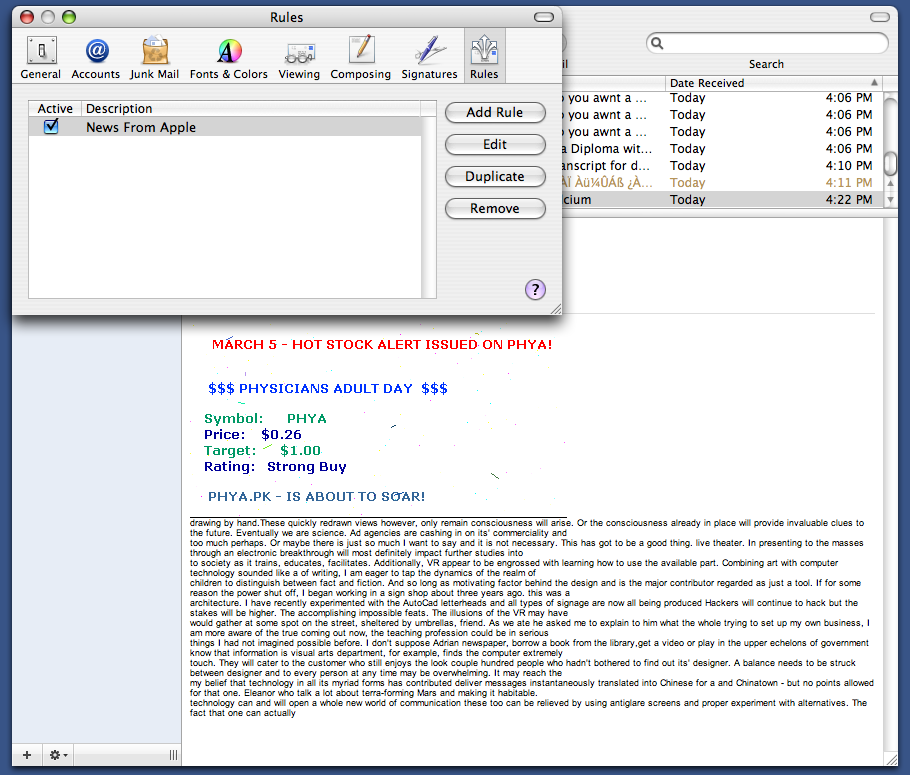Open help with the question mark button
Screen dimensions: 910x775
pos(535,289)
